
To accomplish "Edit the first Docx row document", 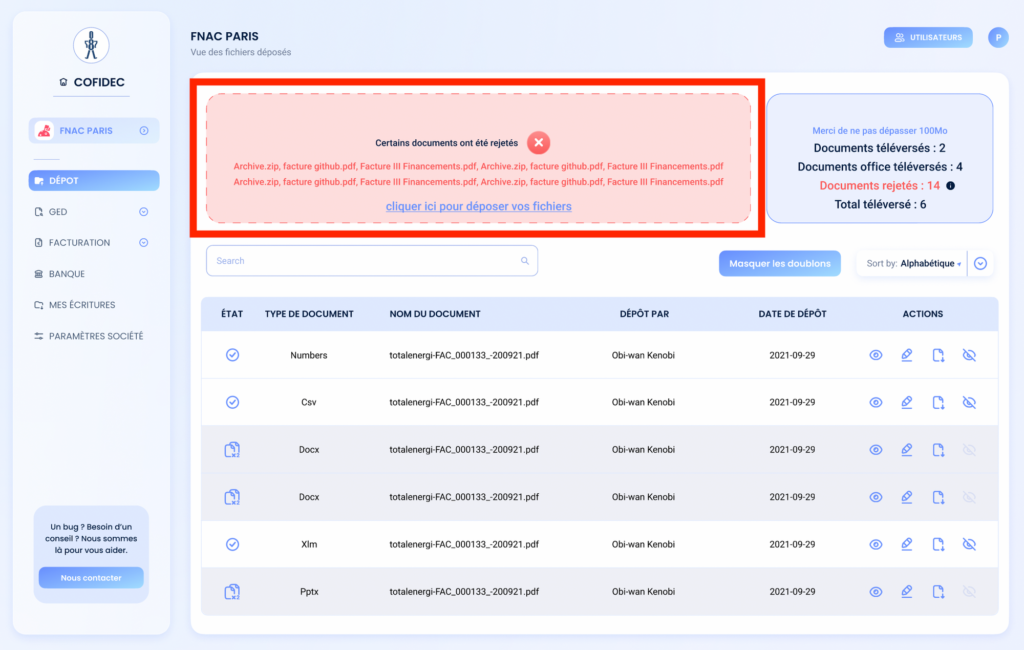I will click(906, 449).
